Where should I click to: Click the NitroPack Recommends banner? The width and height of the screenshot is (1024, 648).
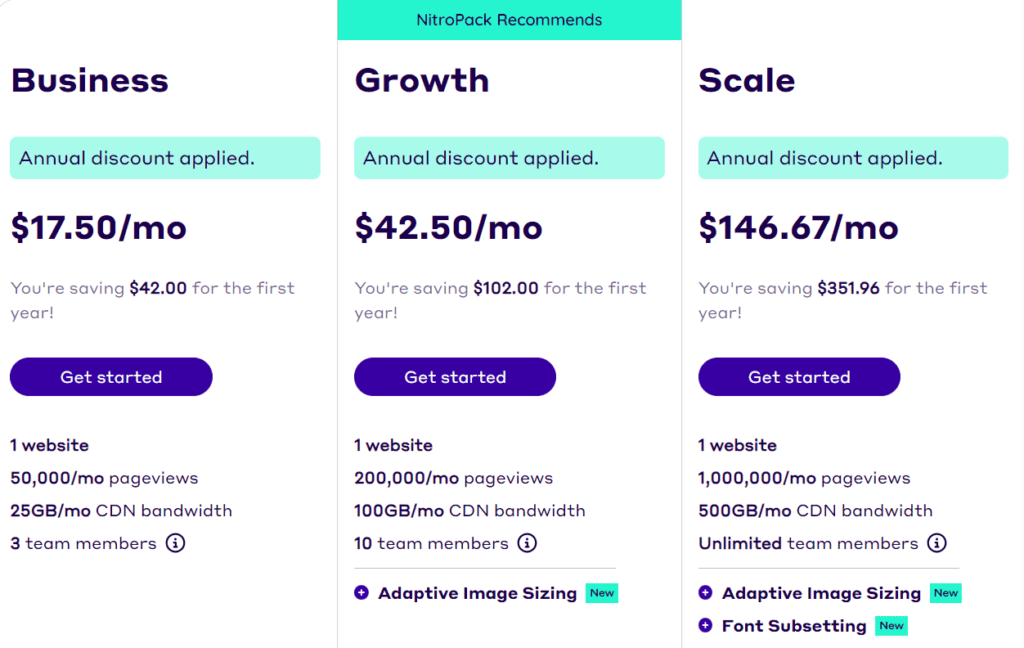point(509,20)
